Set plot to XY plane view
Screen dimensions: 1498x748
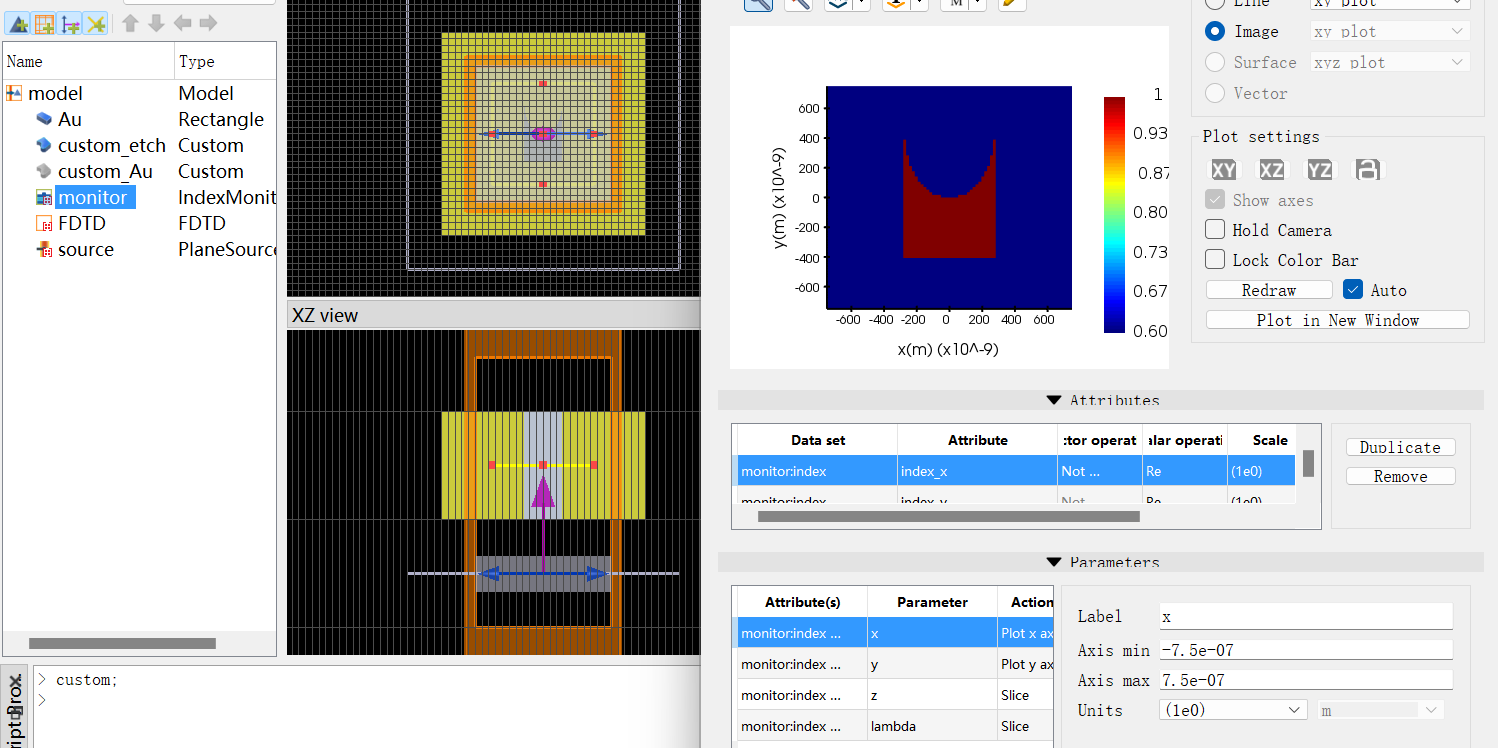(x=1223, y=169)
